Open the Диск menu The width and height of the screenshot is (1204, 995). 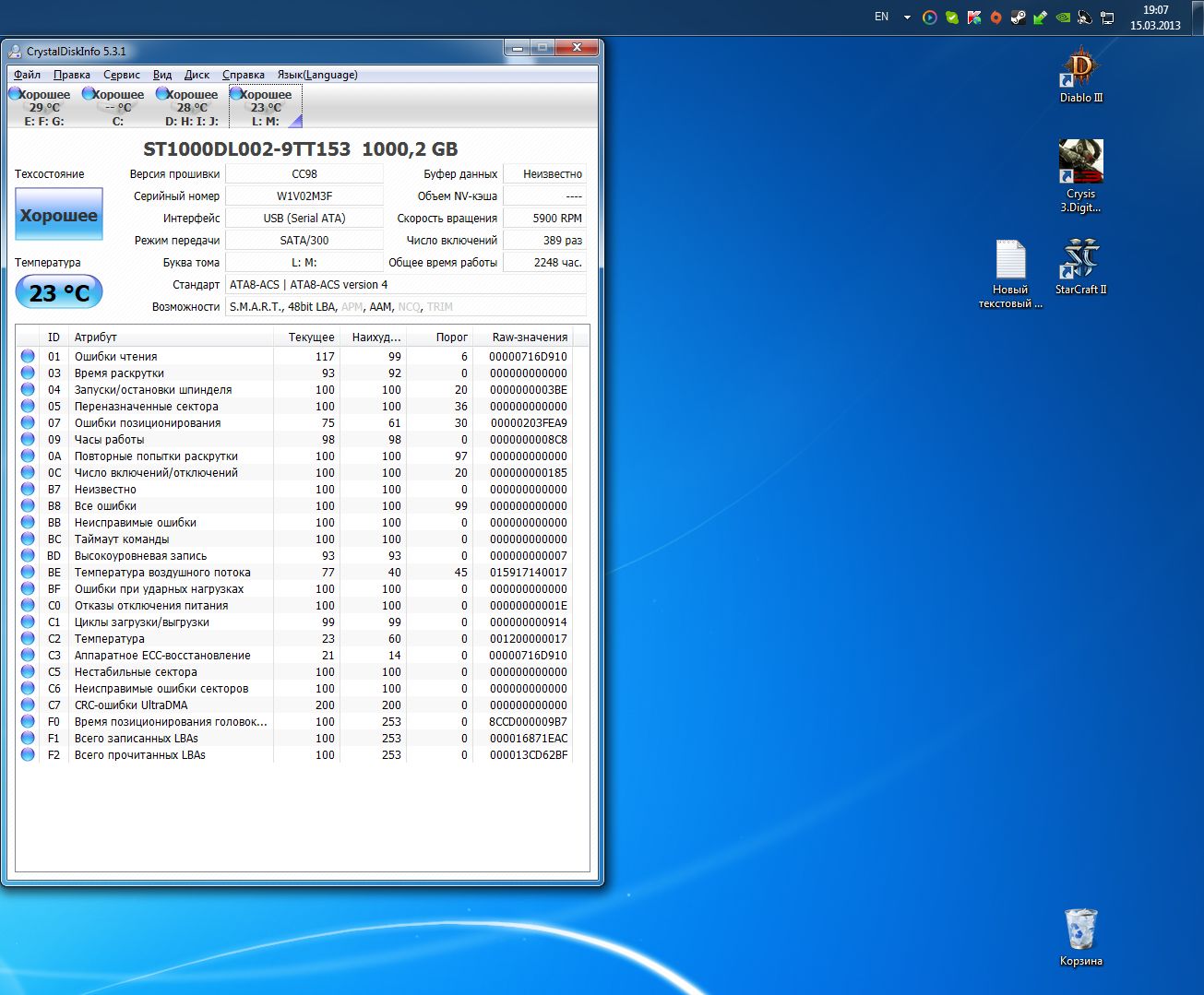[x=197, y=75]
